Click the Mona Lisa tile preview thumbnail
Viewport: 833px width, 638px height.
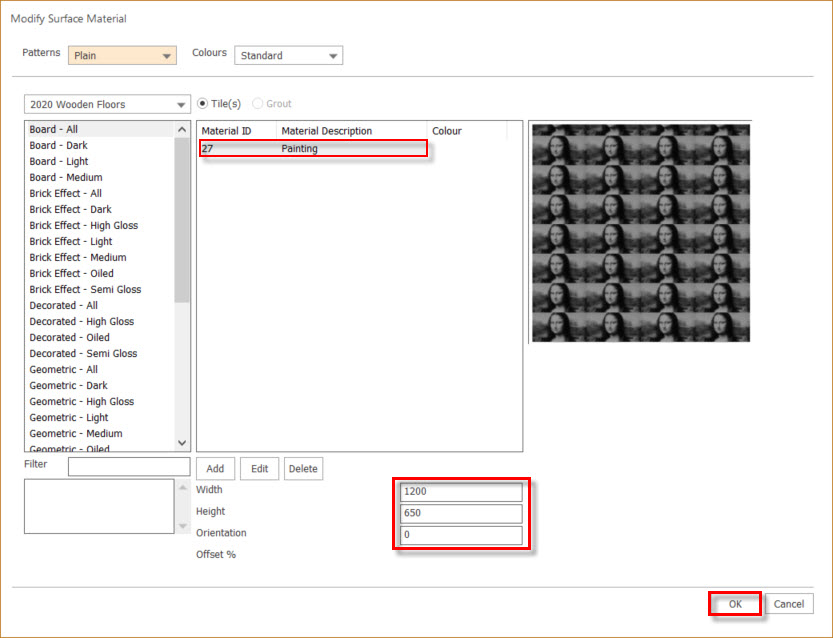[641, 233]
